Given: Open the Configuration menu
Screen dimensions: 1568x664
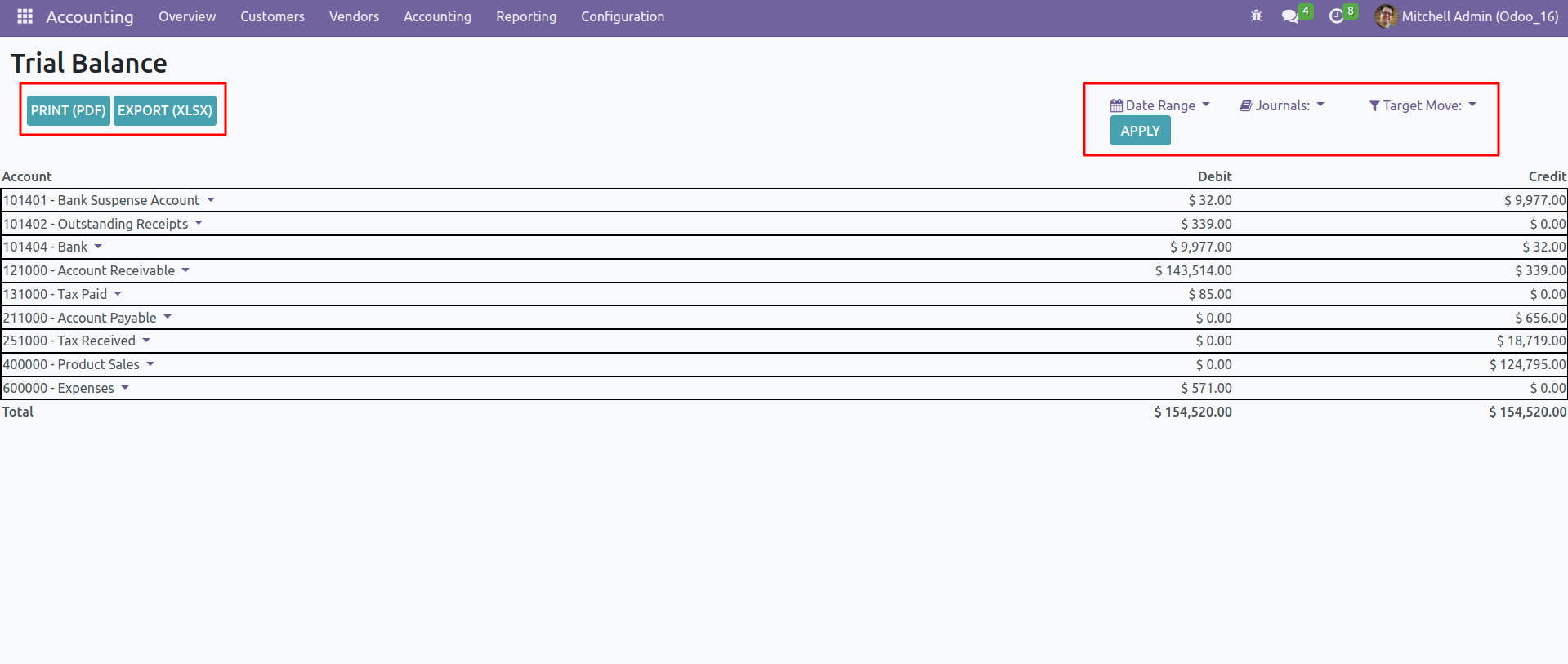Looking at the screenshot, I should click(622, 16).
